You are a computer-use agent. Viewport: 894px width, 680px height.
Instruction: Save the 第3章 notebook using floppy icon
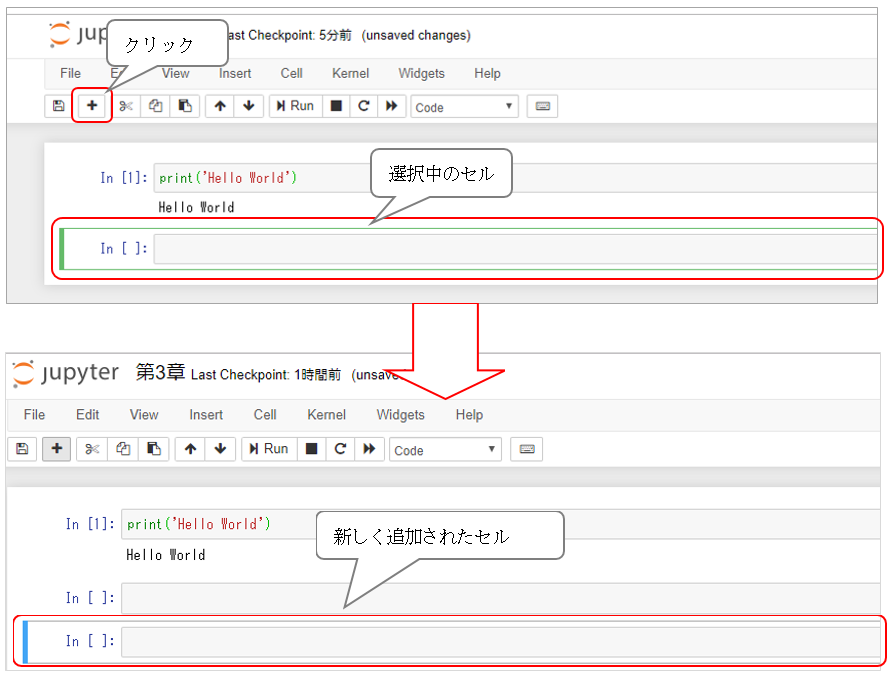(x=22, y=449)
